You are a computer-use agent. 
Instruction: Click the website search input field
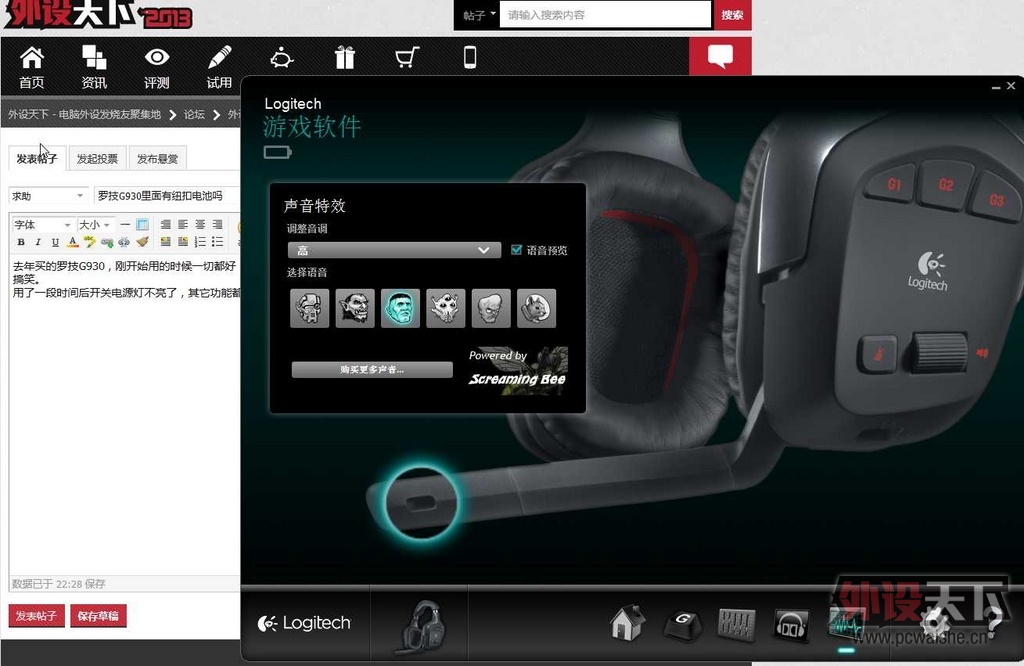coord(605,15)
